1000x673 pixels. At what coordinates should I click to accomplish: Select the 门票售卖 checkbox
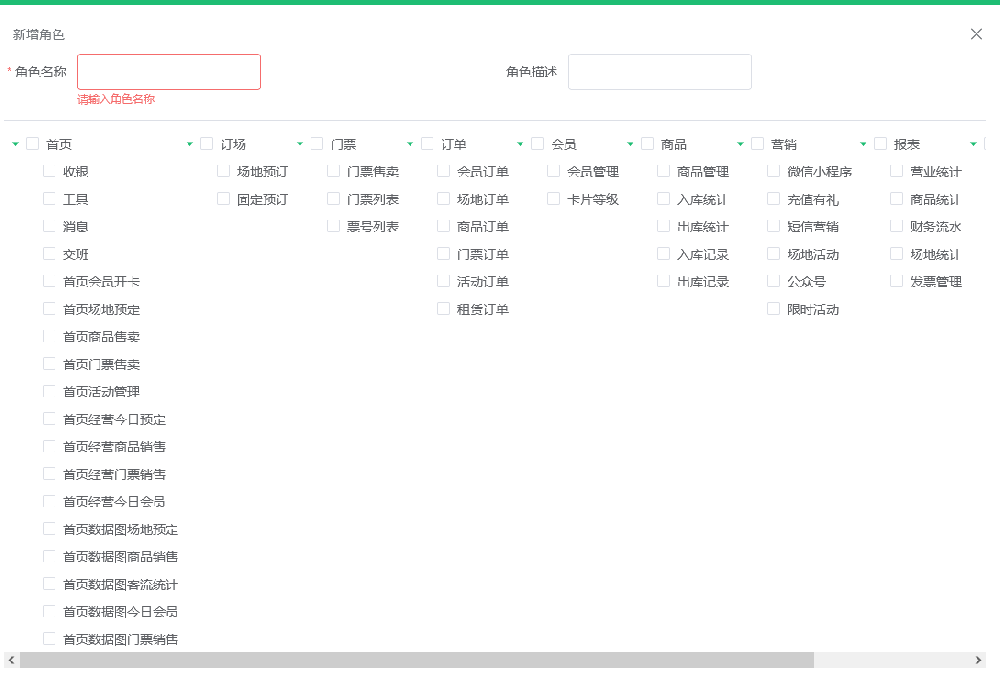334,171
